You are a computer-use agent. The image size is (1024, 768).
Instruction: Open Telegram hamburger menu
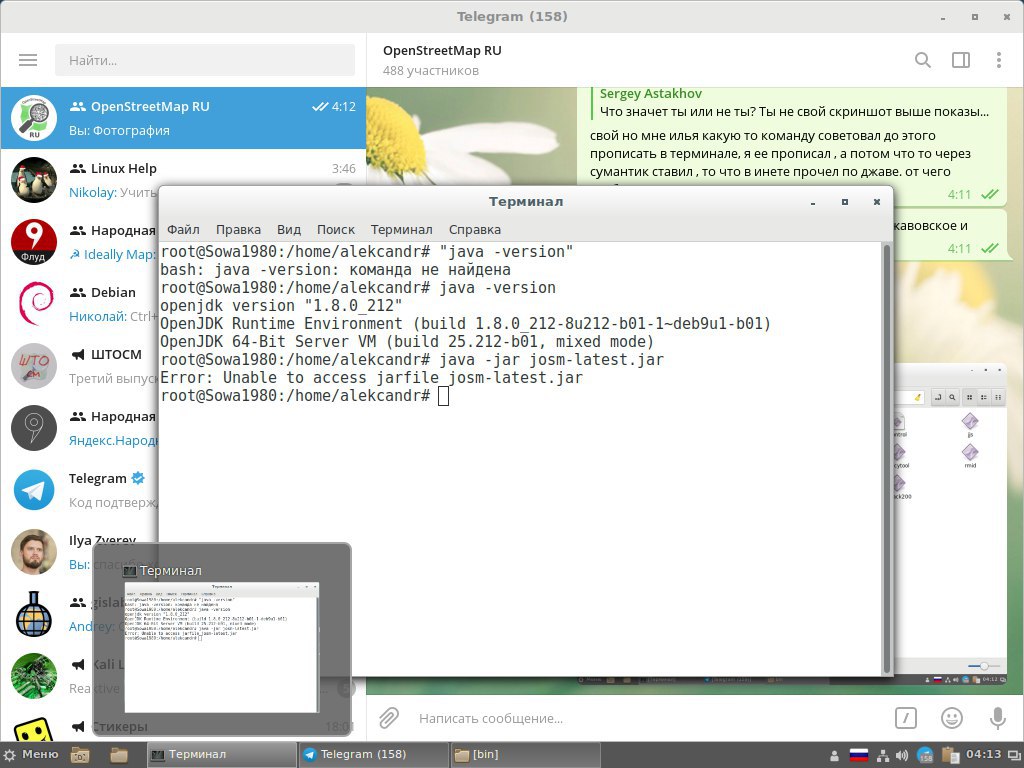tap(28, 60)
